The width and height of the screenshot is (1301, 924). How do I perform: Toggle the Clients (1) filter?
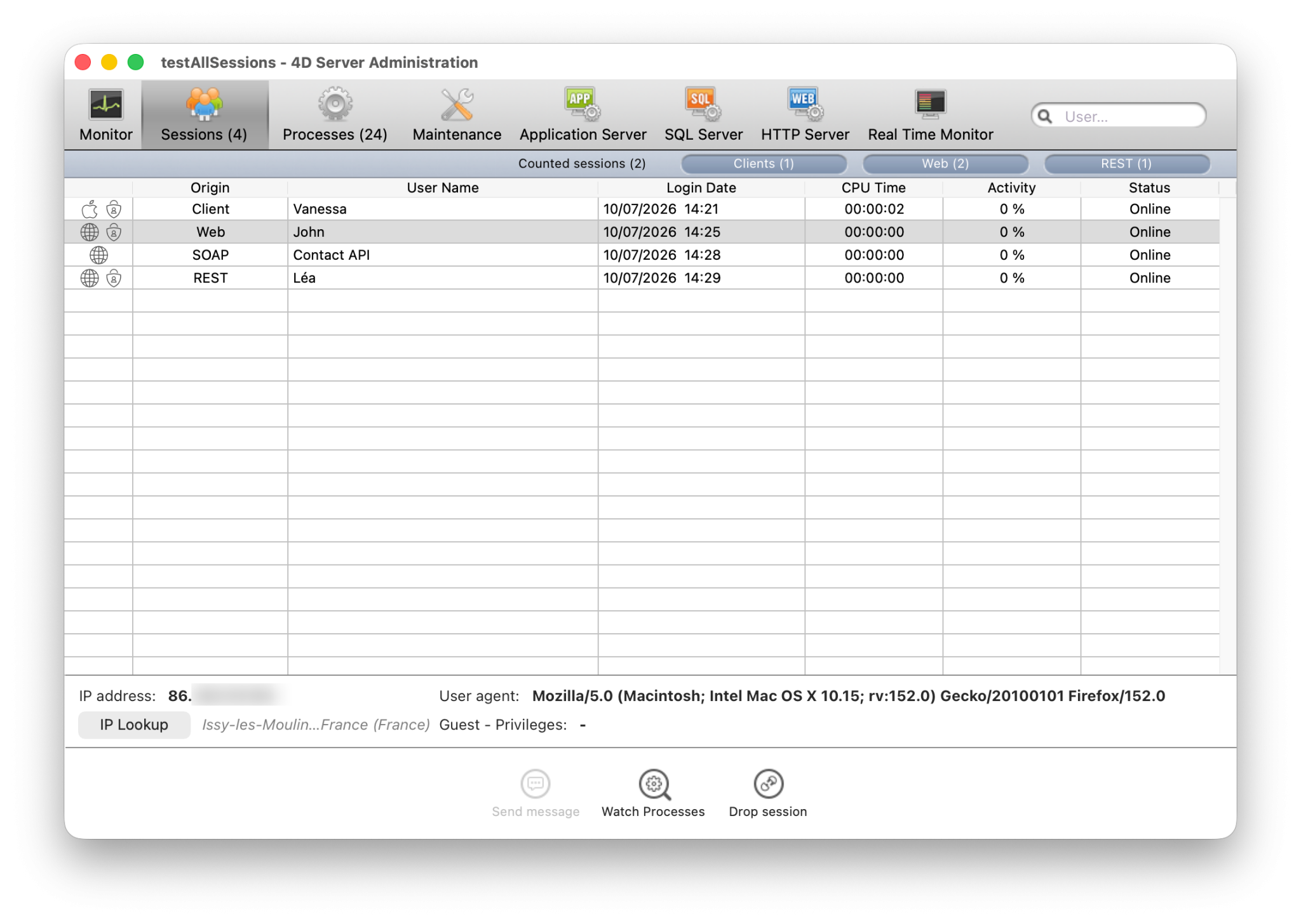pyautogui.click(x=764, y=164)
